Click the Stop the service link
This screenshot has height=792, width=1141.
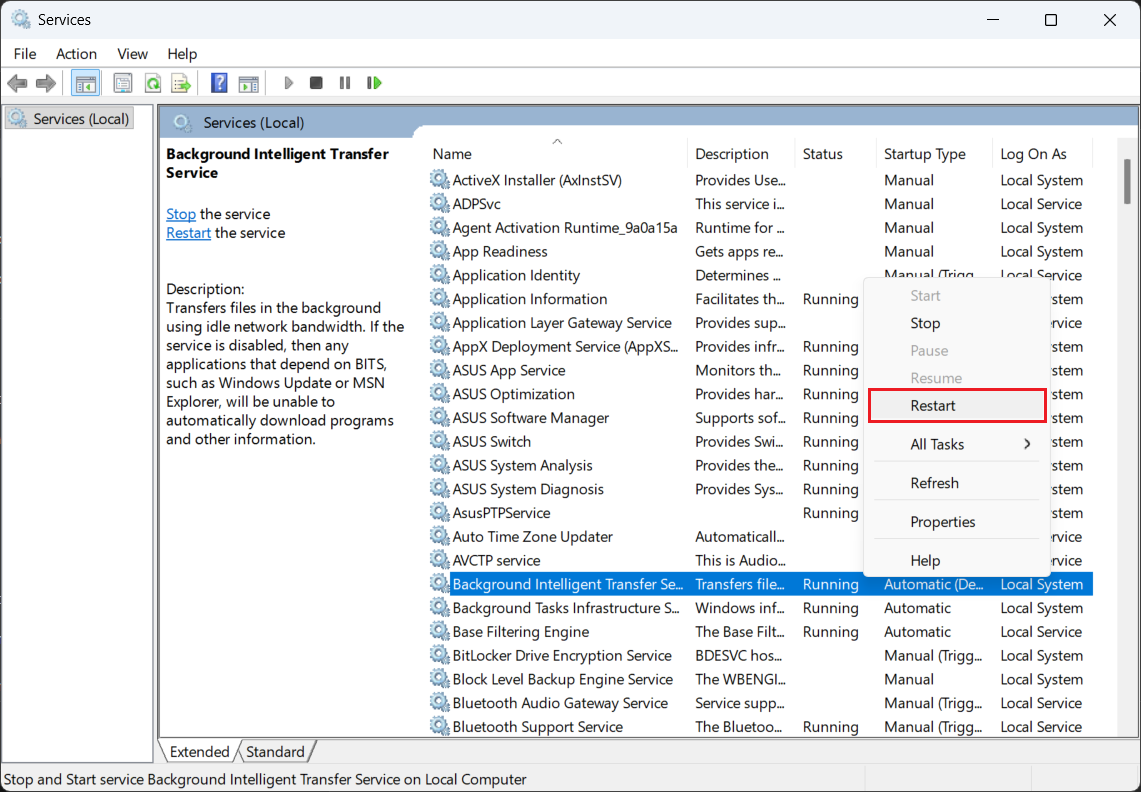point(181,214)
